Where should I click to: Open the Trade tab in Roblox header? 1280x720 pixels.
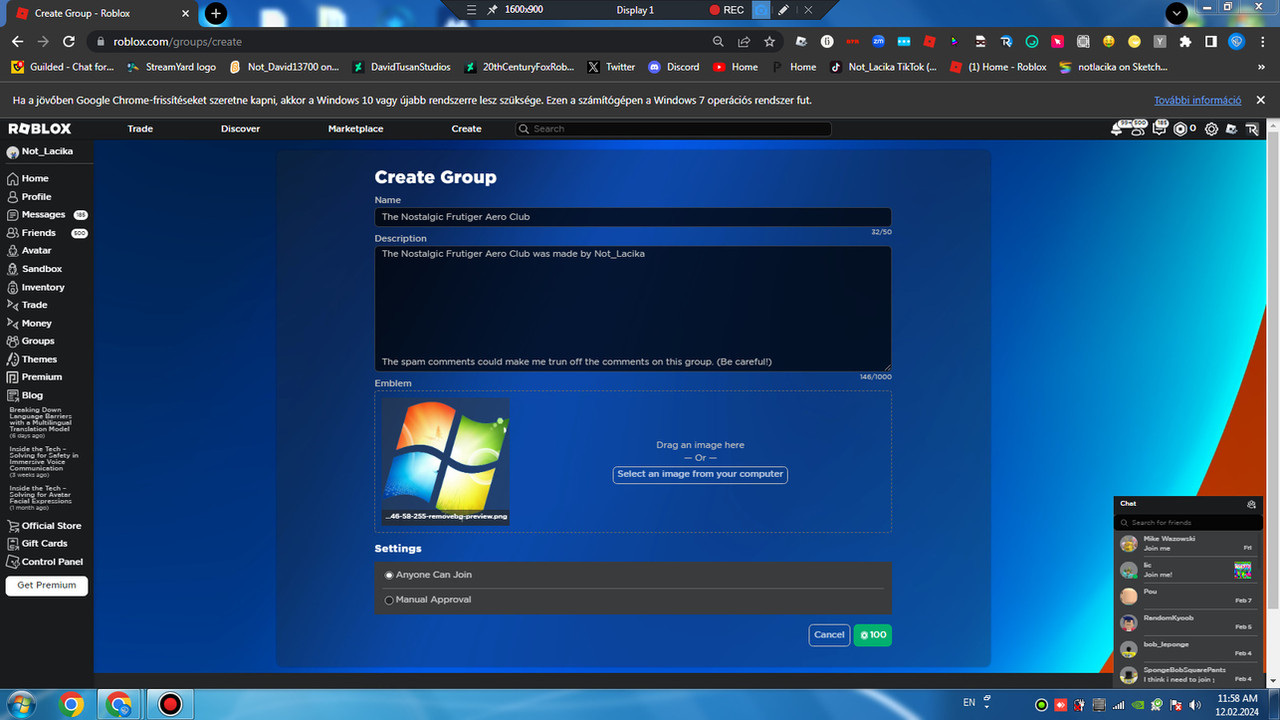pos(140,129)
